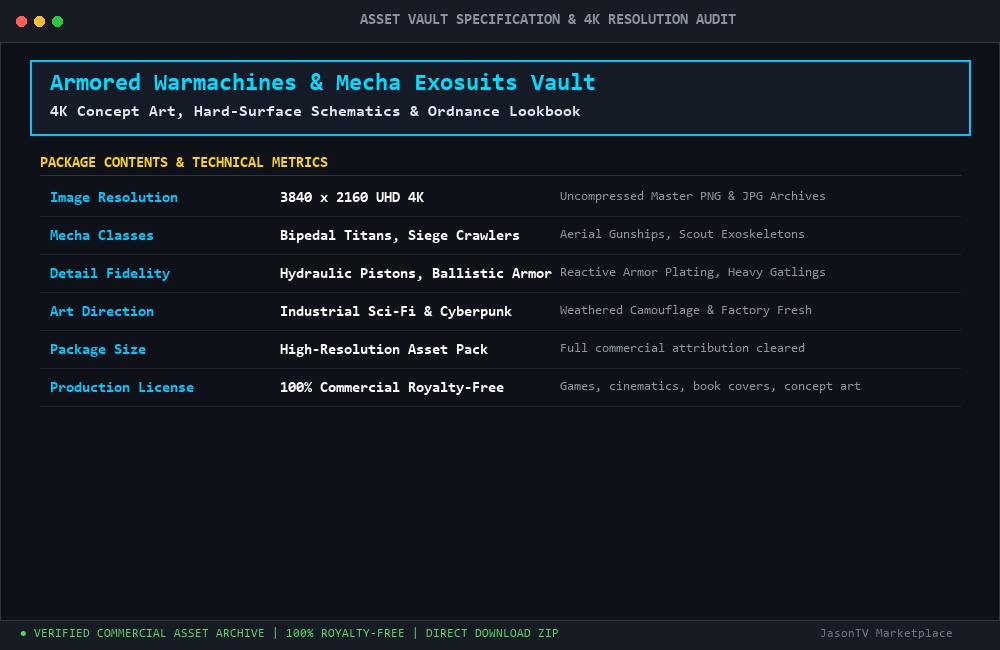Click the green maximize window button
This screenshot has height=650, width=1000.
(x=57, y=22)
